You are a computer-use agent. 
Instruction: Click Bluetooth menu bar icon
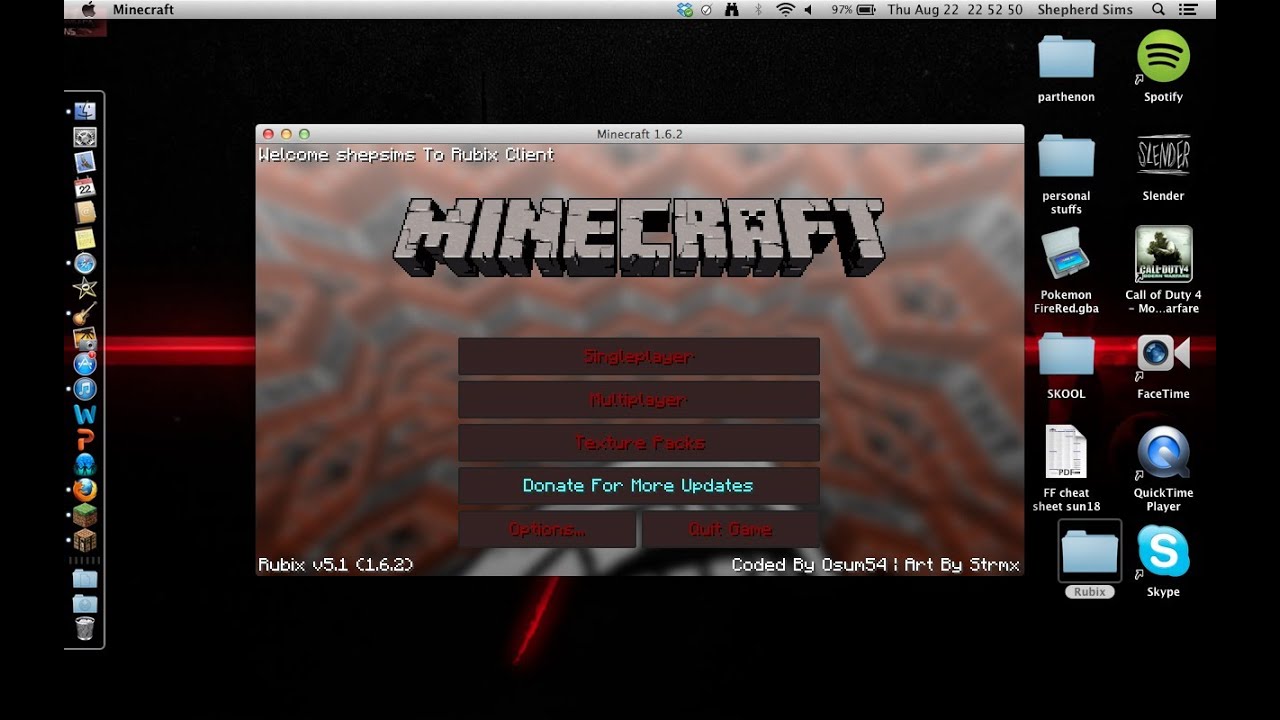(758, 10)
